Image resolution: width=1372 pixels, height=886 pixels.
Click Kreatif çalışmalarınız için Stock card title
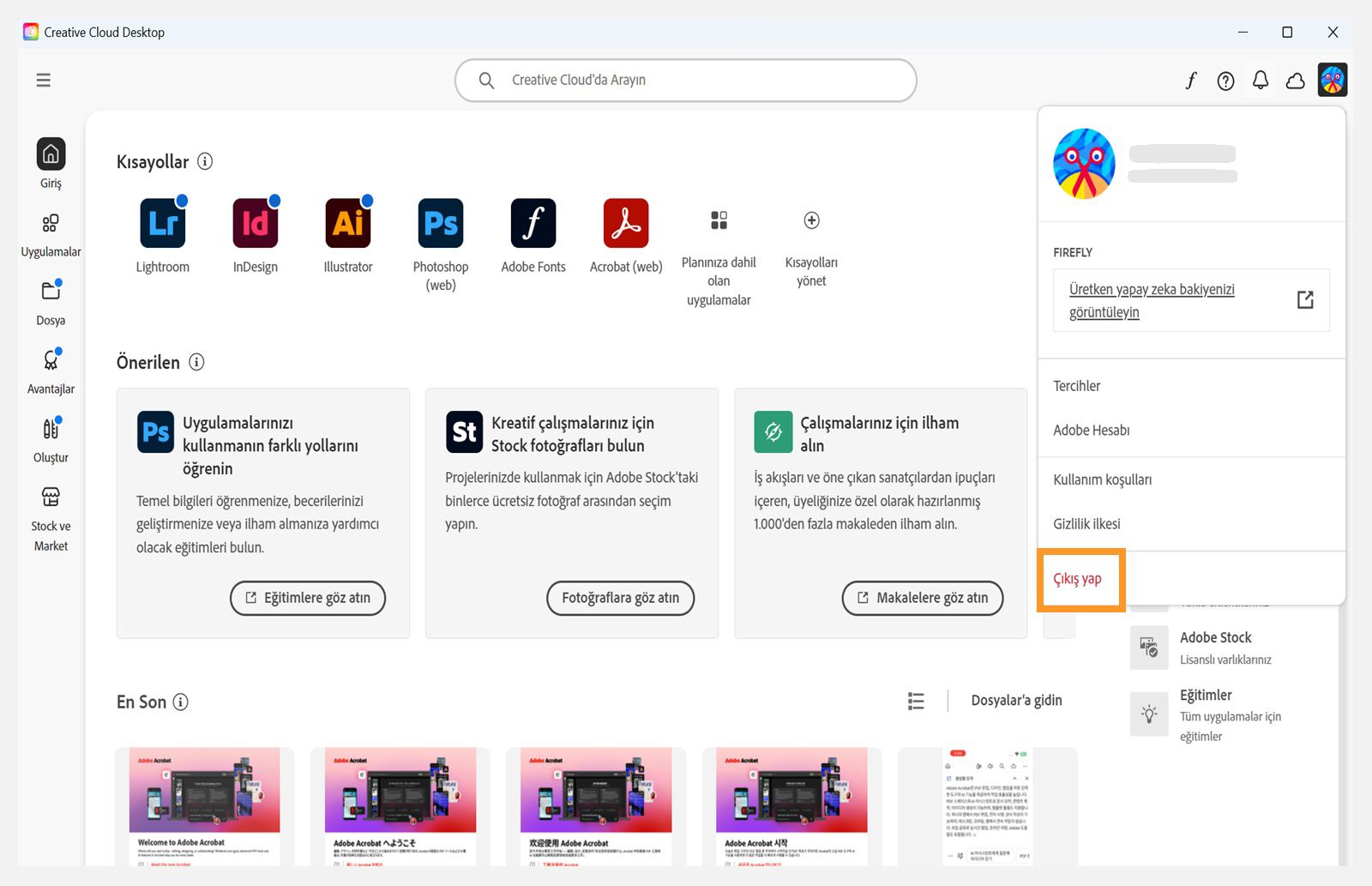(573, 434)
